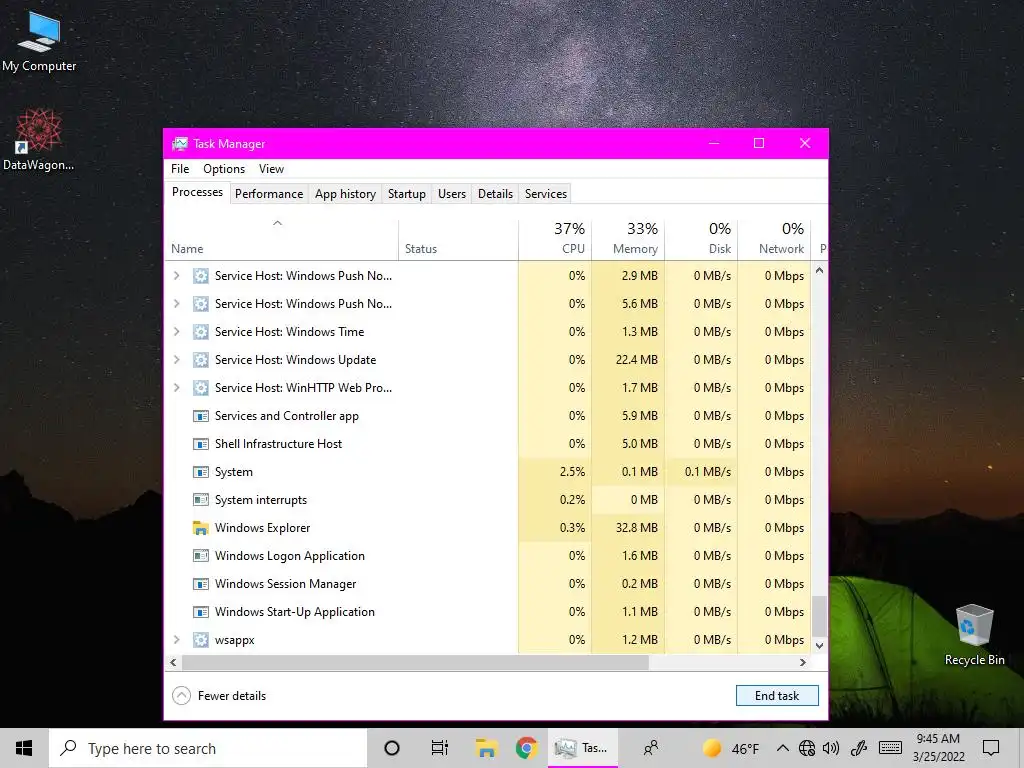Open Task View in the taskbar
The image size is (1024, 768).
click(x=440, y=748)
